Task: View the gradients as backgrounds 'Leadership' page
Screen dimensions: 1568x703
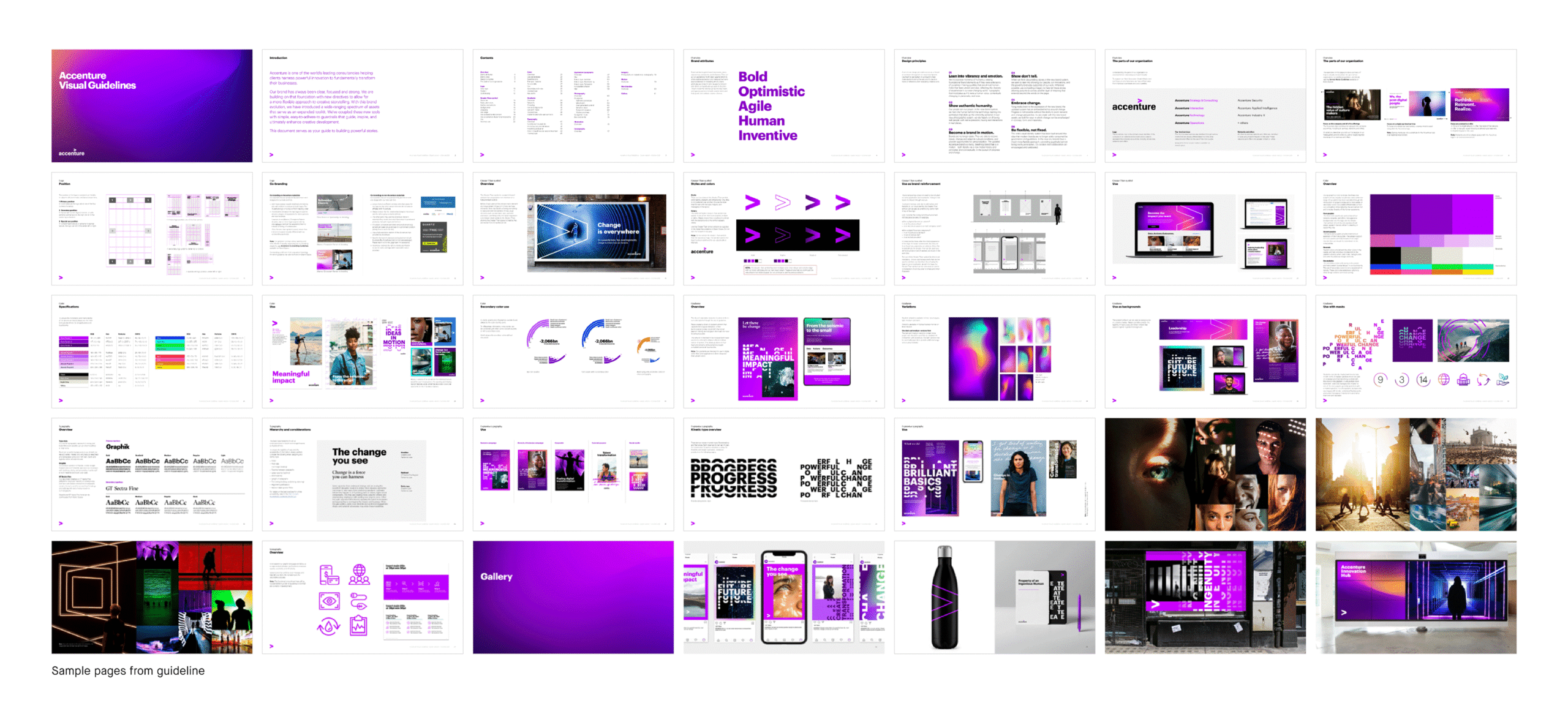Action: click(1205, 351)
